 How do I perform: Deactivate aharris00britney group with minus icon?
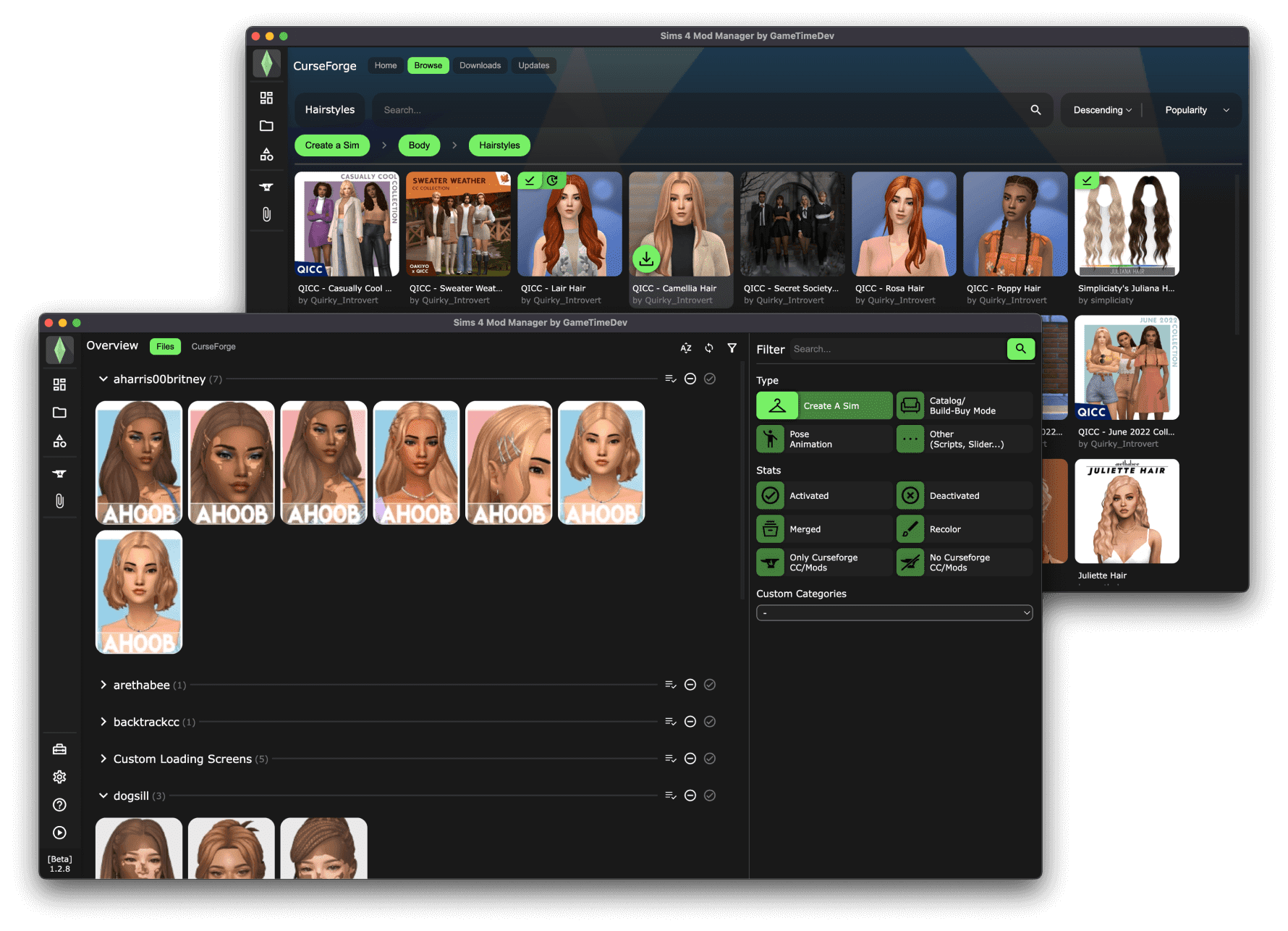coord(690,379)
